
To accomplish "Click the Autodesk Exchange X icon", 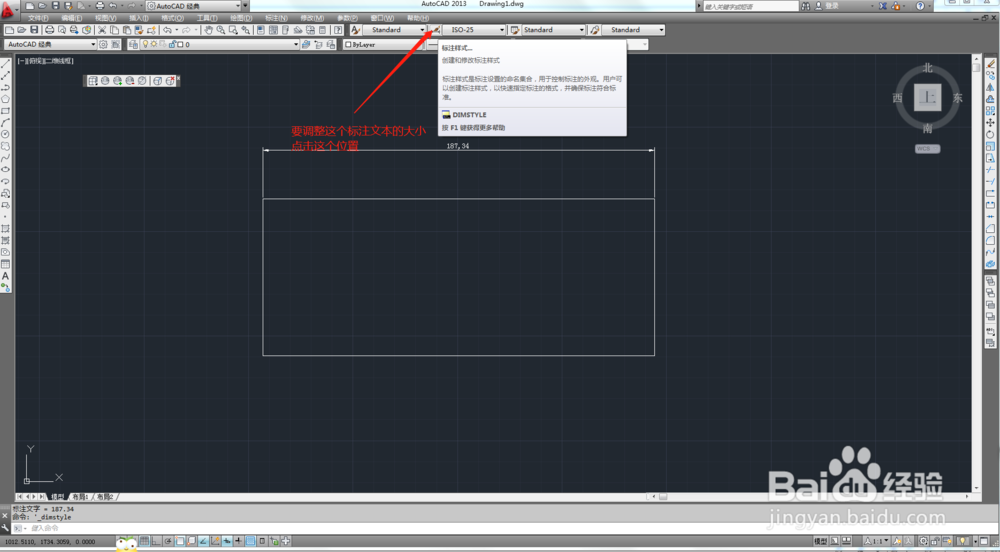I will [x=883, y=6].
